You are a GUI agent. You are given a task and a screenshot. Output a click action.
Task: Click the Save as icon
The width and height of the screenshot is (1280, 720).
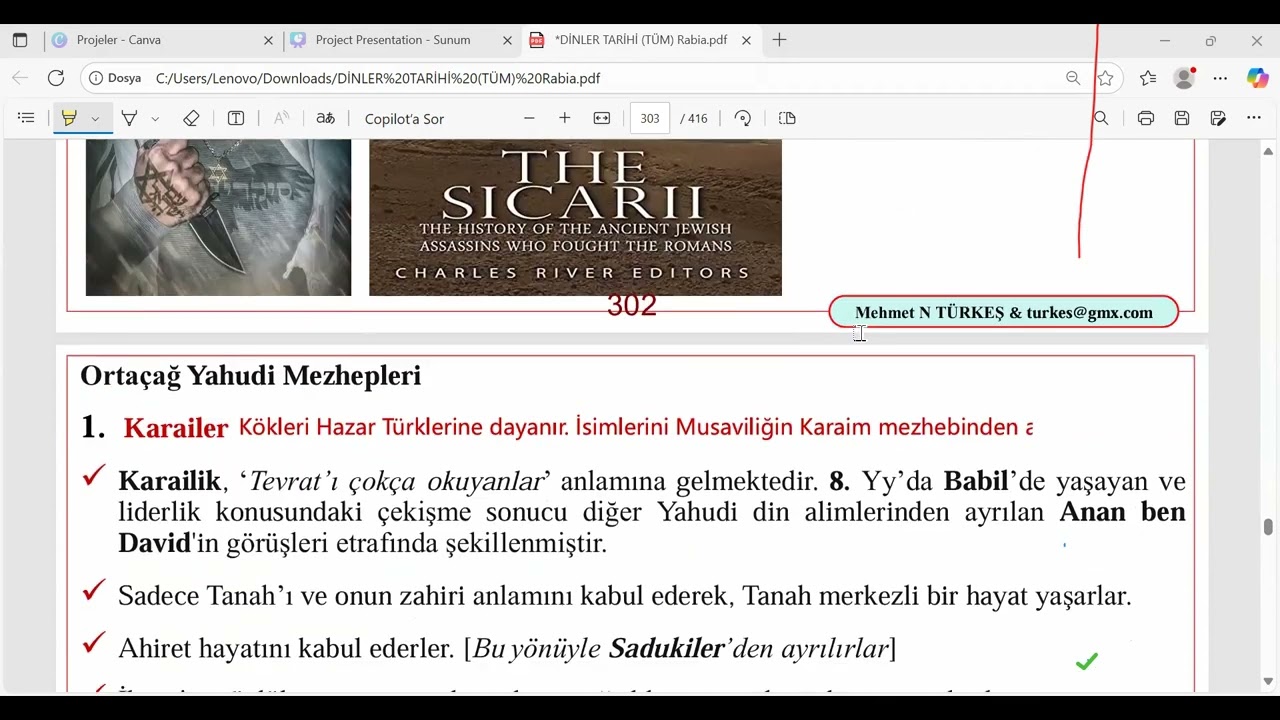click(x=1218, y=118)
